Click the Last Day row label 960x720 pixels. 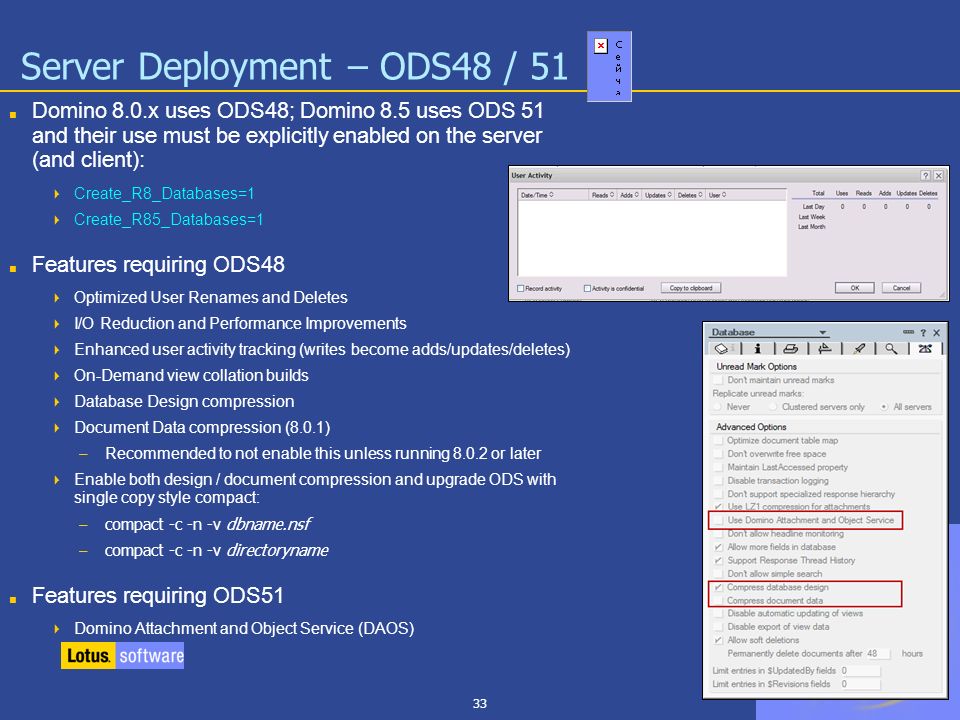pyautogui.click(x=813, y=207)
